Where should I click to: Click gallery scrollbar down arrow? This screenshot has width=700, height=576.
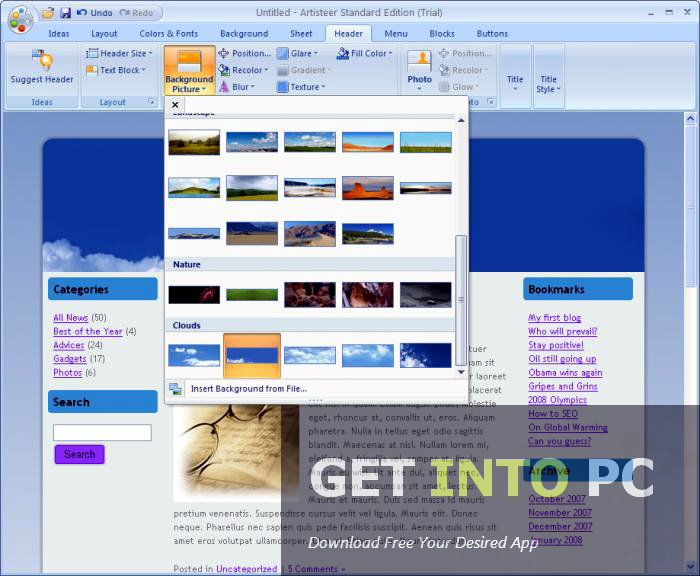461,371
